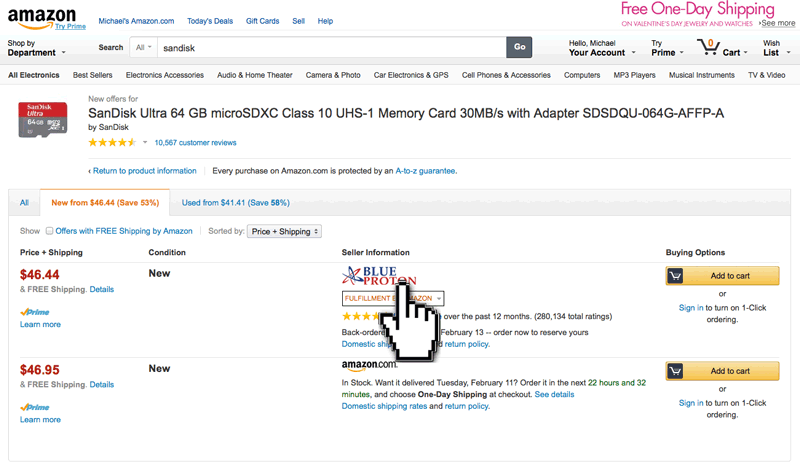This screenshot has width=800, height=465.
Task: Expand the Shop by Department menu
Action: click(x=36, y=48)
